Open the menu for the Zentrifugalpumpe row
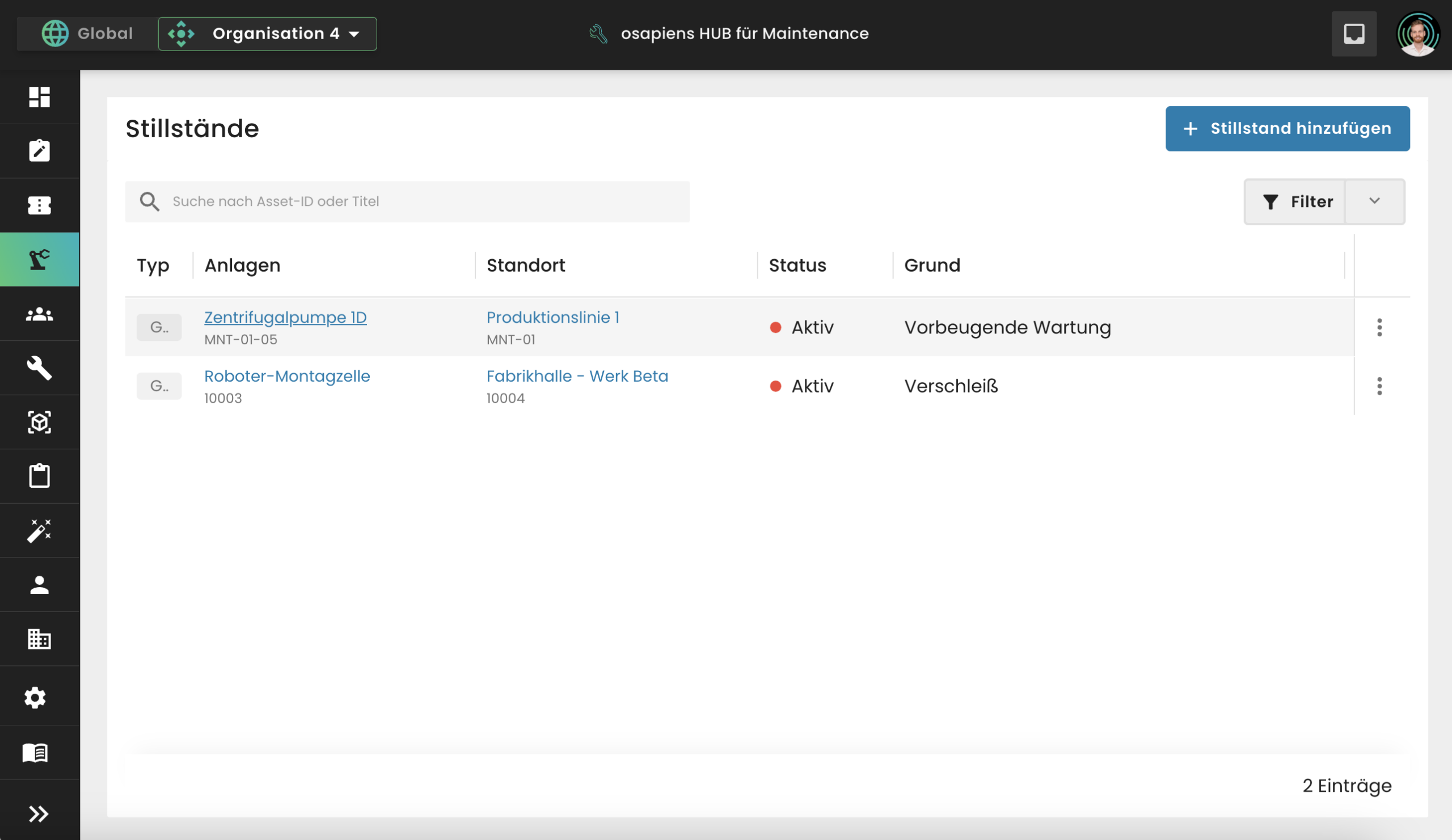The width and height of the screenshot is (1452, 840). [x=1379, y=327]
